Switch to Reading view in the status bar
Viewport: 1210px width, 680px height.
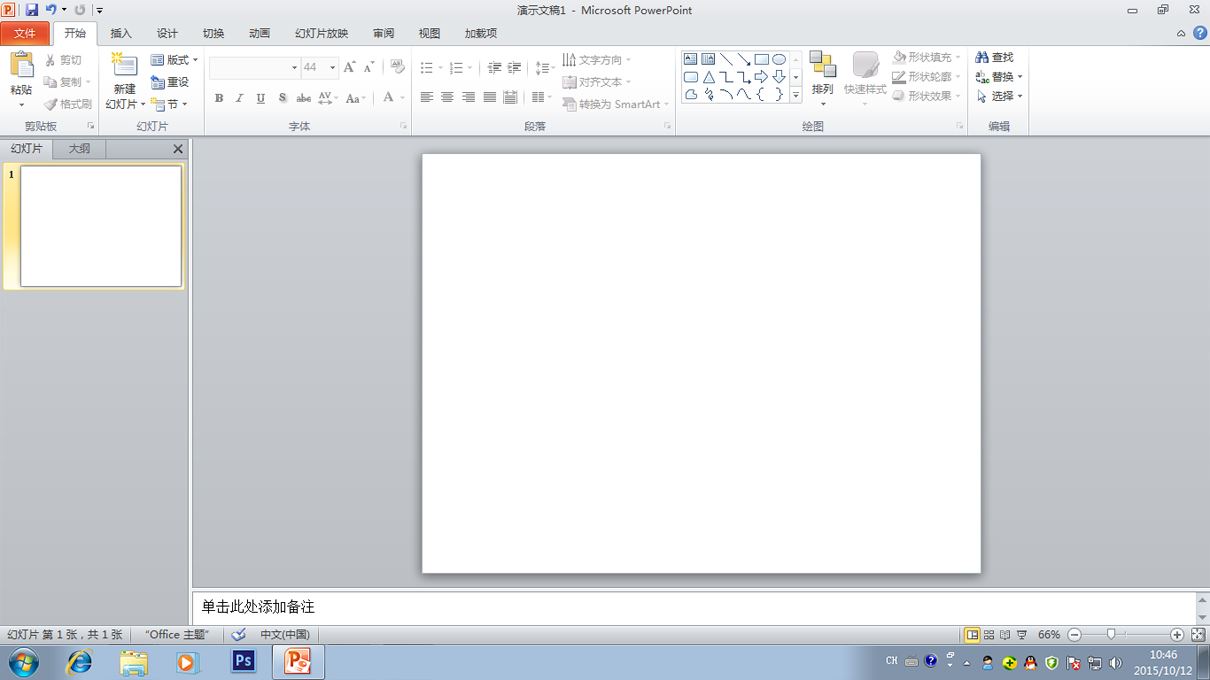[1005, 635]
